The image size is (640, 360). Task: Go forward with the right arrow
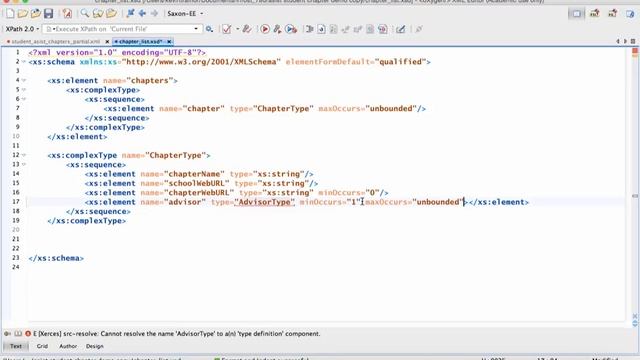click(154, 13)
